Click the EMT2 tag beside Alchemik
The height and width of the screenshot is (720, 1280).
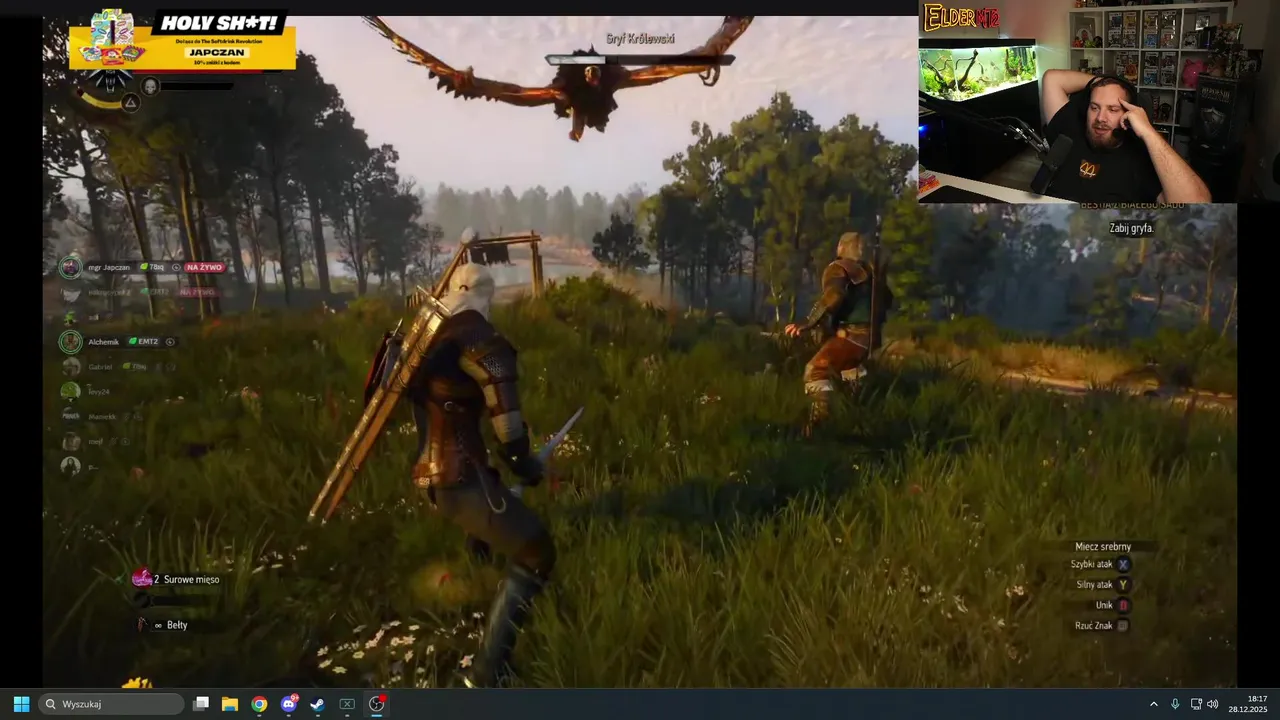pos(143,342)
